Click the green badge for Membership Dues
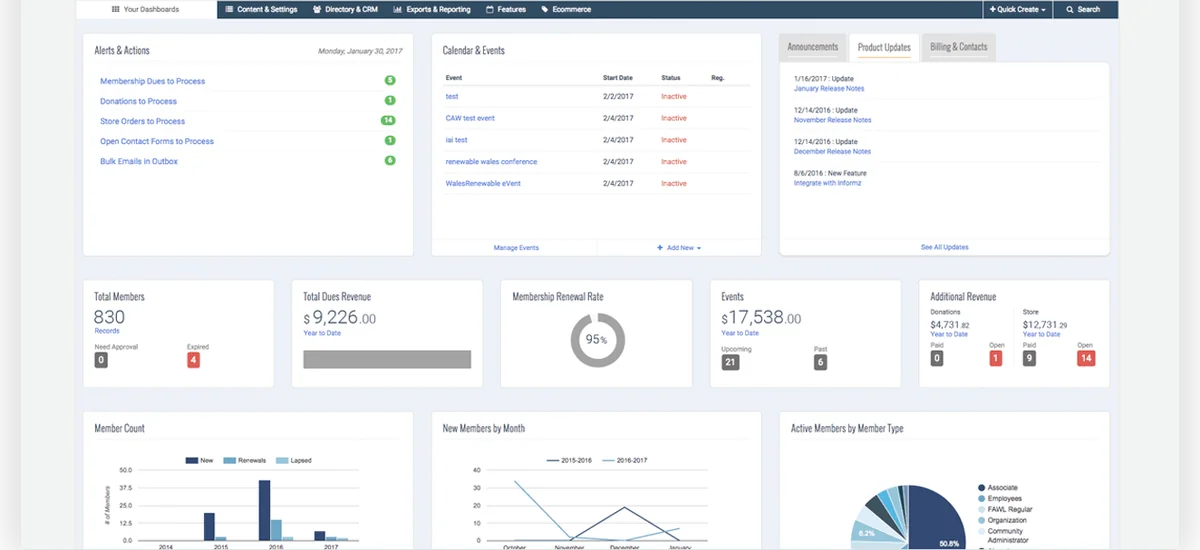This screenshot has width=1200, height=550. click(390, 80)
